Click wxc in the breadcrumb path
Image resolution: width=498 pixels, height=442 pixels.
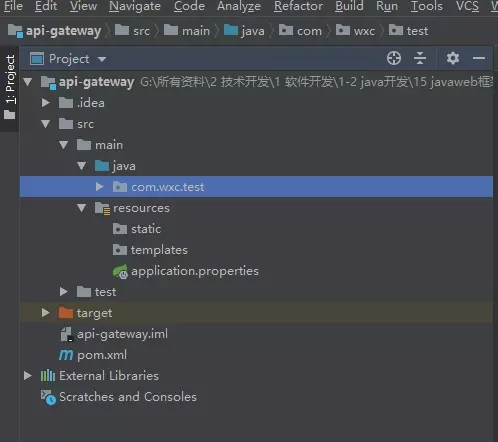coord(364,31)
